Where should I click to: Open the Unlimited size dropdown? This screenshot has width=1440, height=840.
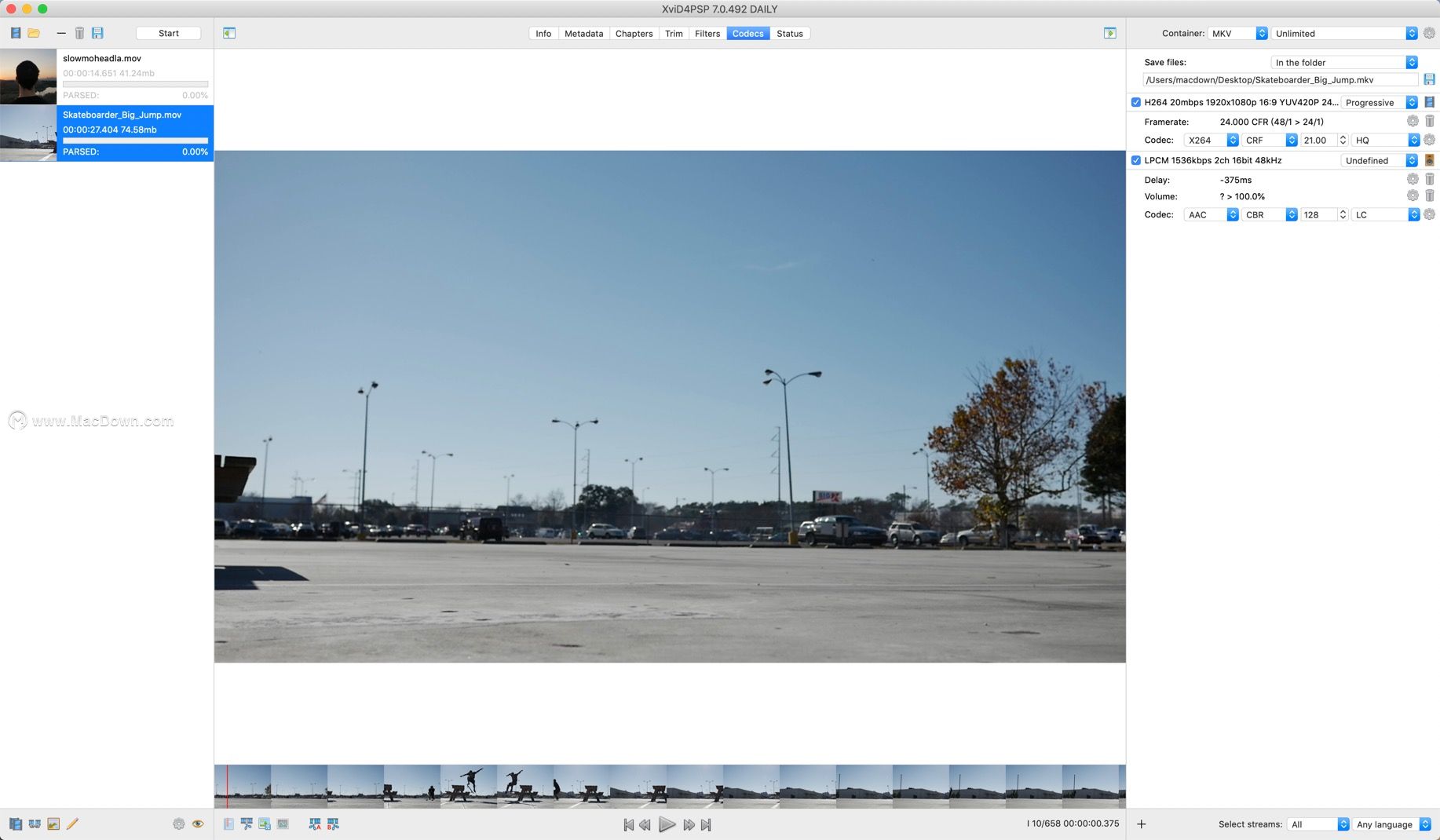pyautogui.click(x=1344, y=33)
